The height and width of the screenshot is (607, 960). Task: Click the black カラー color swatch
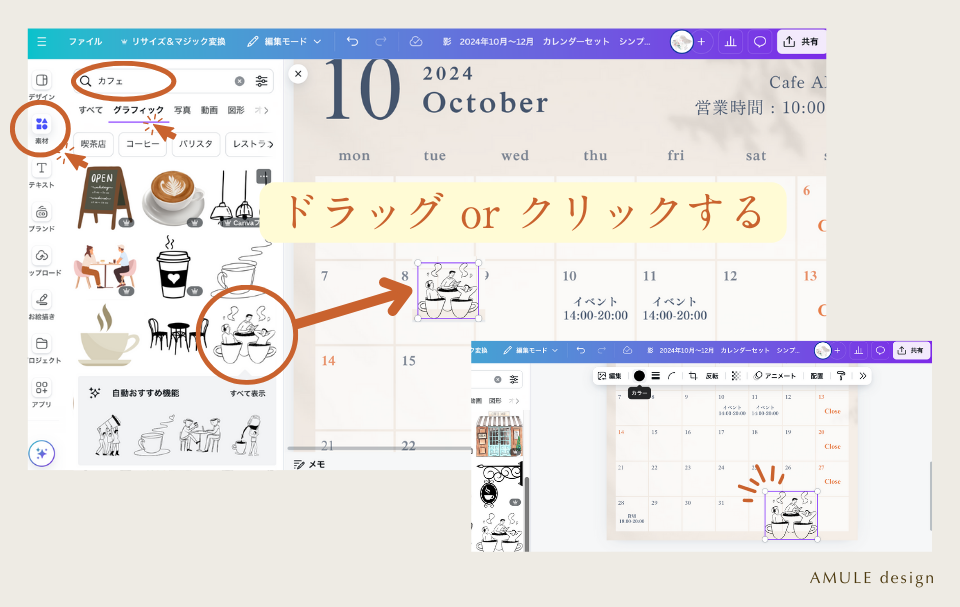tap(639, 376)
